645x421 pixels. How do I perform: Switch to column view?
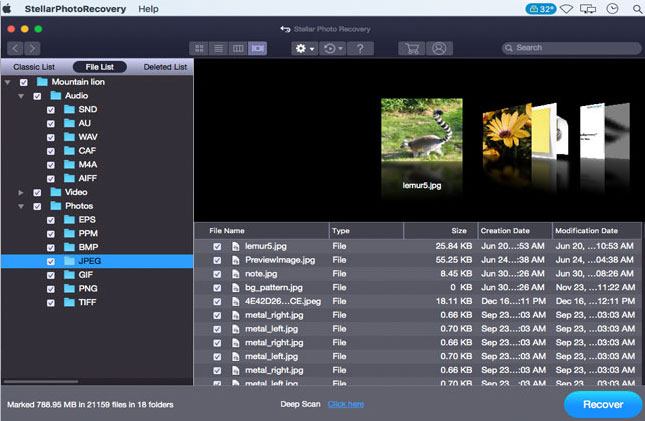238,49
